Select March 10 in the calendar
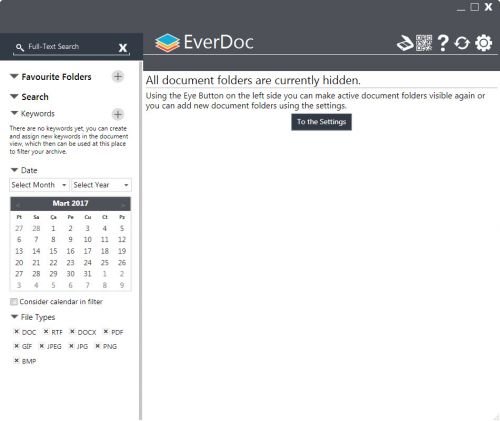The image size is (500, 421). coord(88,239)
